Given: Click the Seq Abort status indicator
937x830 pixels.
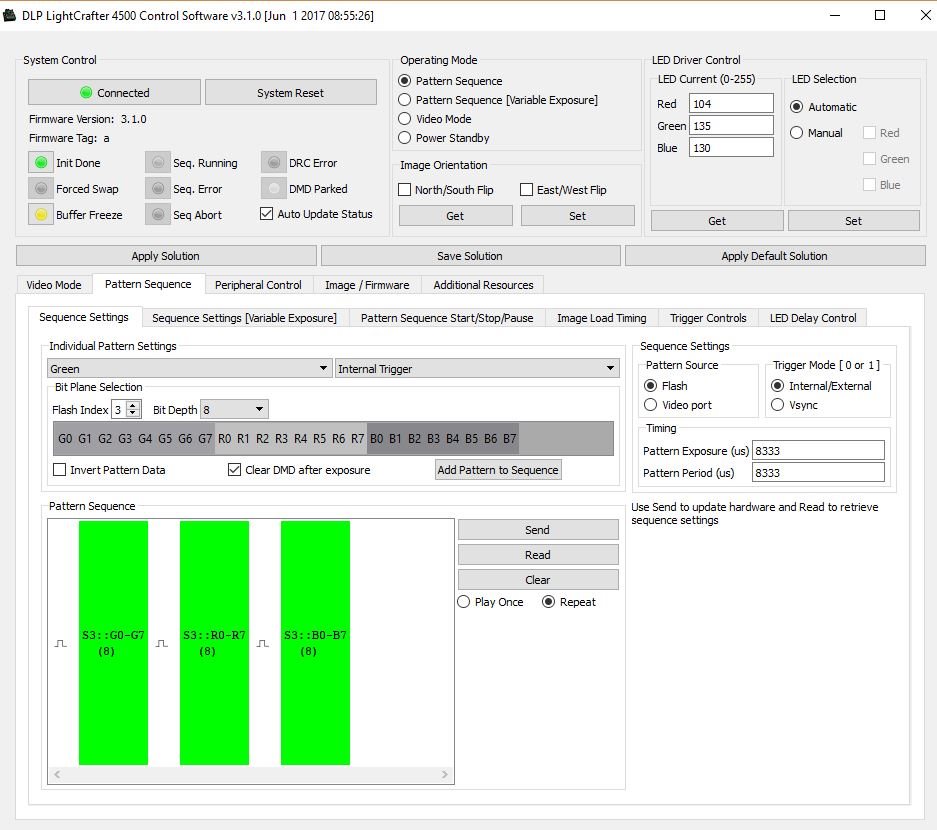Looking at the screenshot, I should (158, 215).
